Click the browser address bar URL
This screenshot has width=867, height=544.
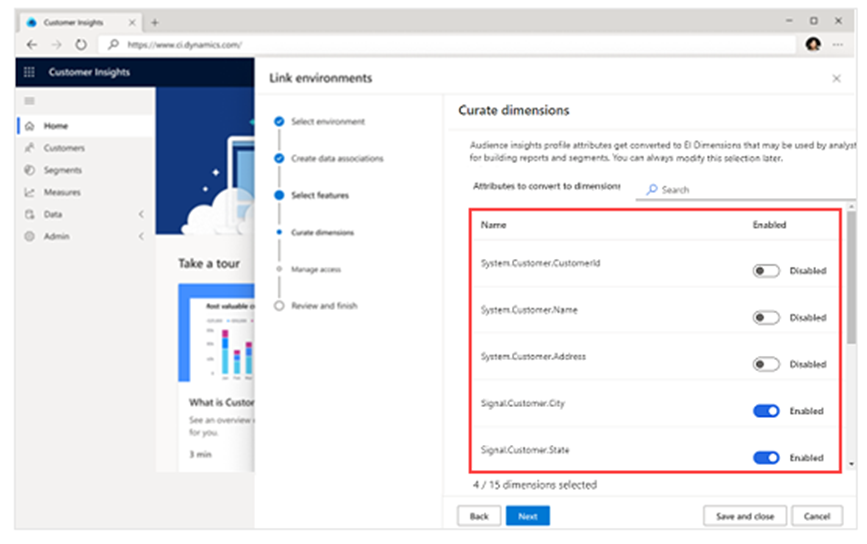click(184, 44)
